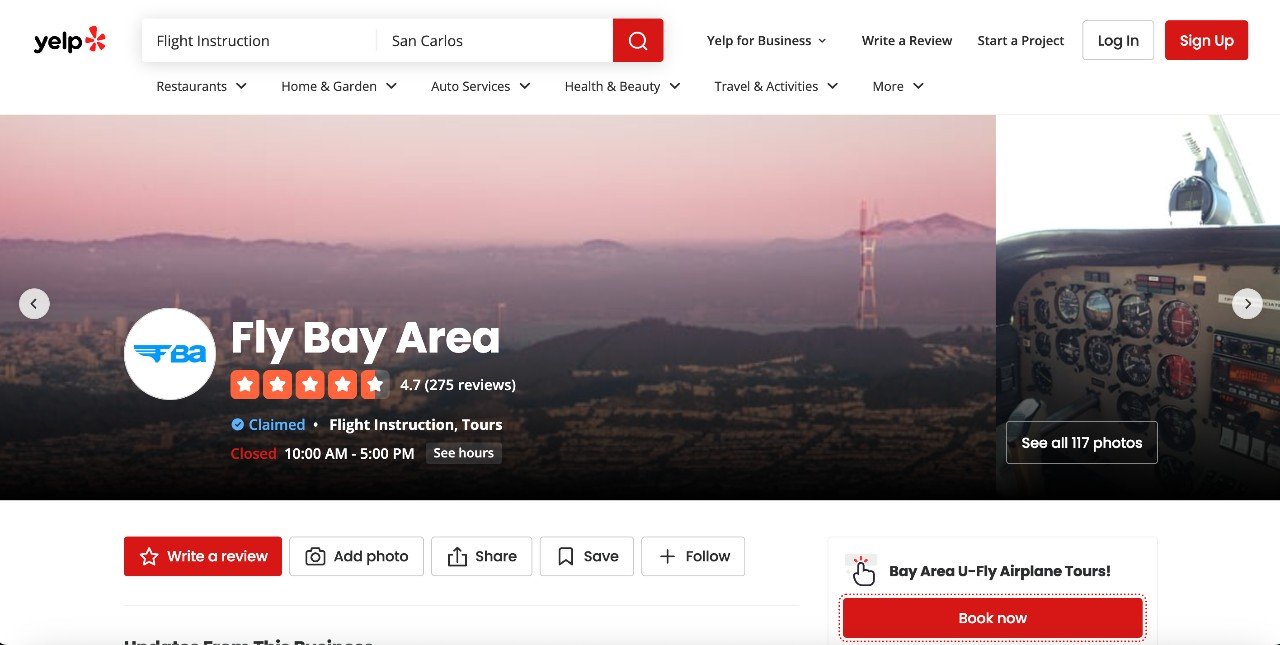Click the Flight Instruction search field
Viewport: 1280px width, 645px height.
pos(260,41)
